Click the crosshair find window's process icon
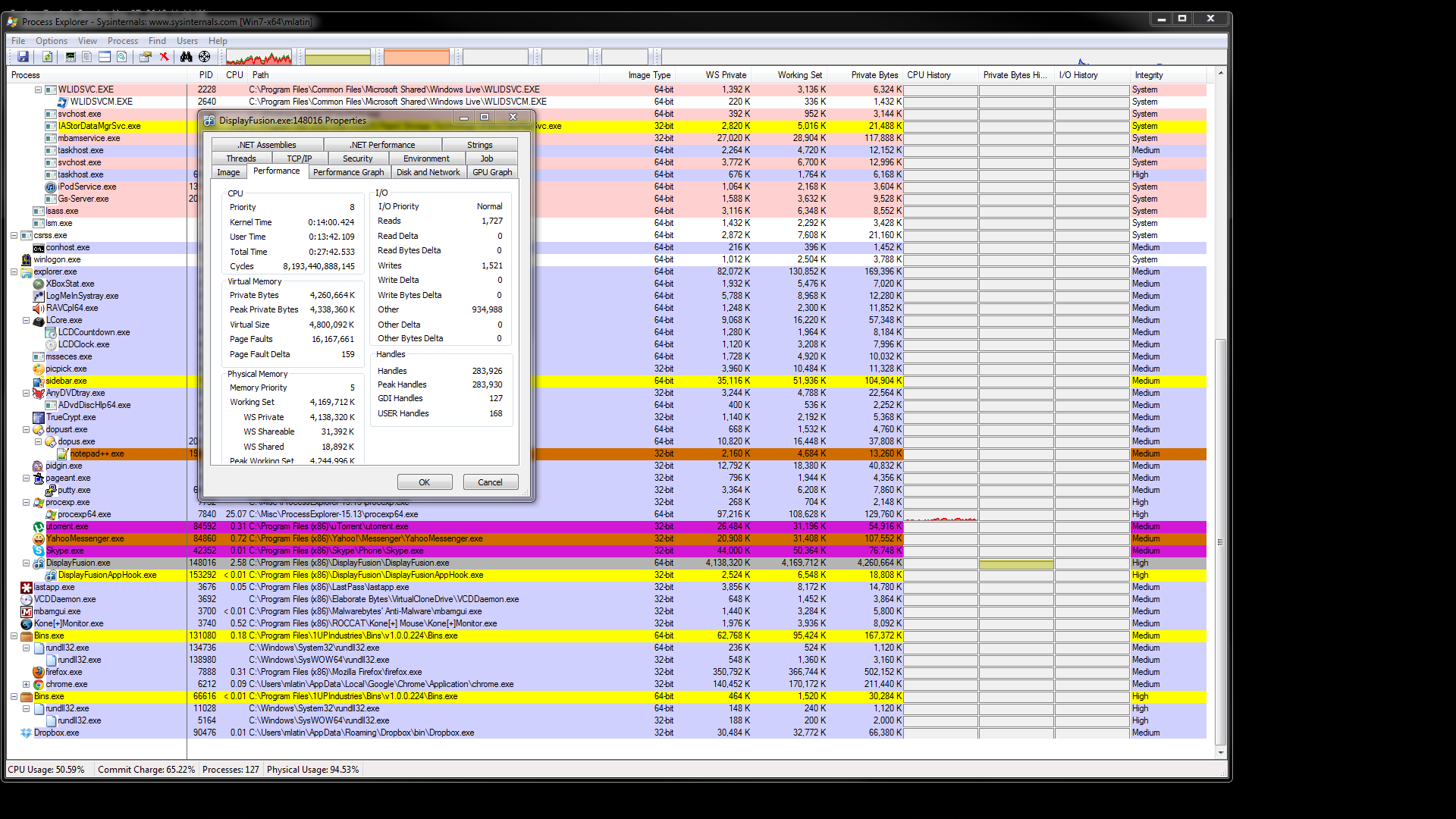The image size is (1456, 819). [205, 57]
